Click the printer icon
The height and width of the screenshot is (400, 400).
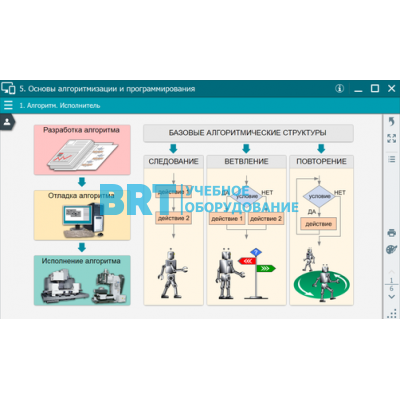click(392, 233)
